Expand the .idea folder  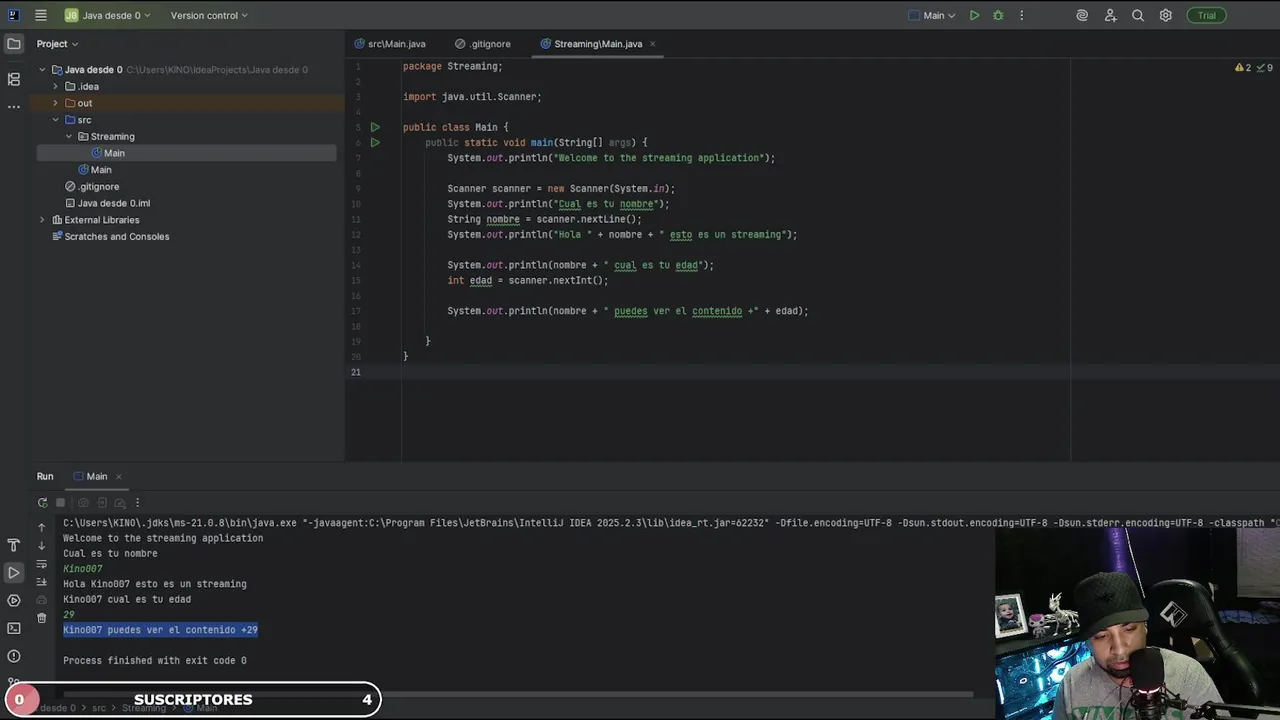56,86
